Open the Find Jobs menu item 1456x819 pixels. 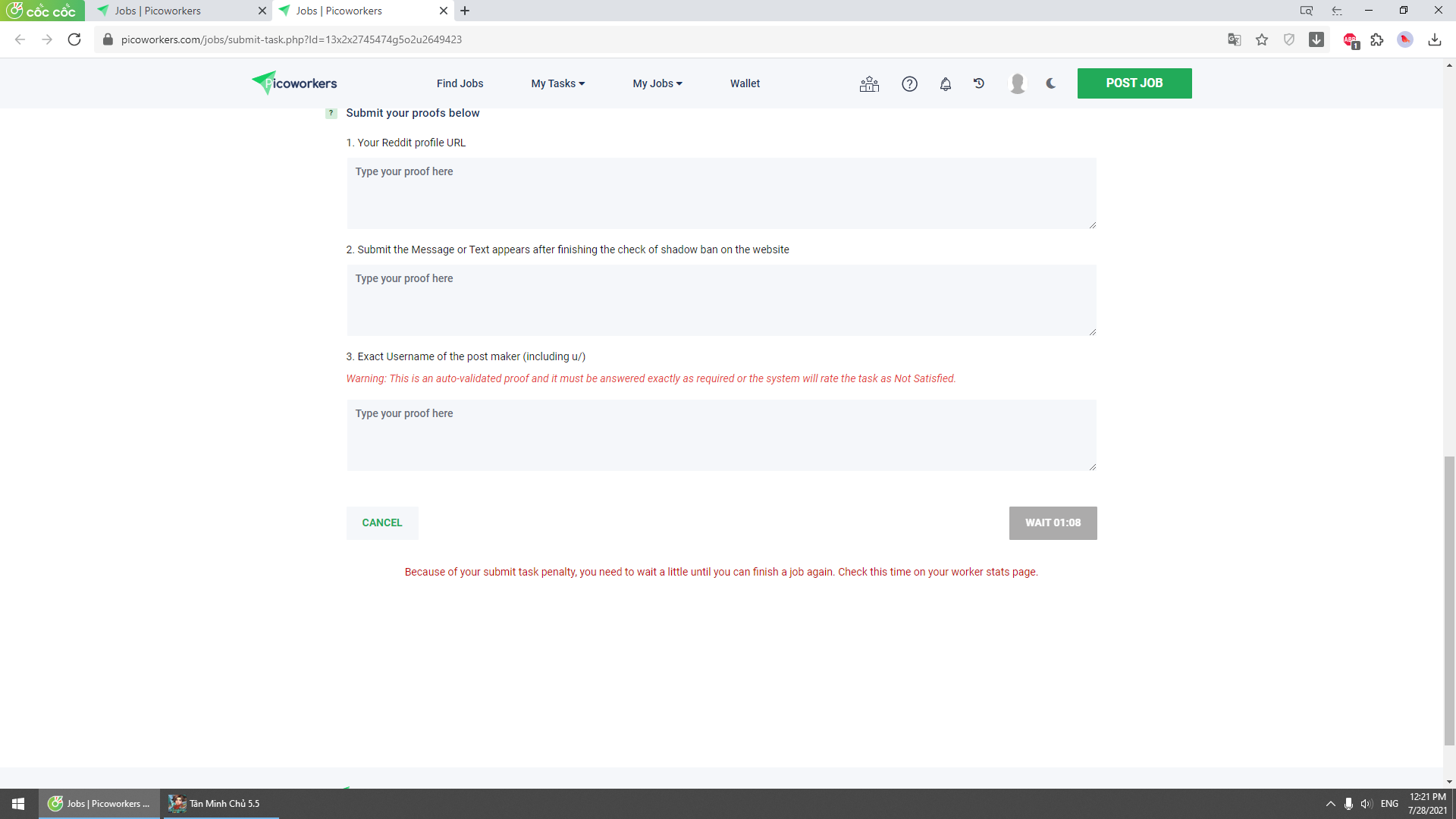(460, 83)
